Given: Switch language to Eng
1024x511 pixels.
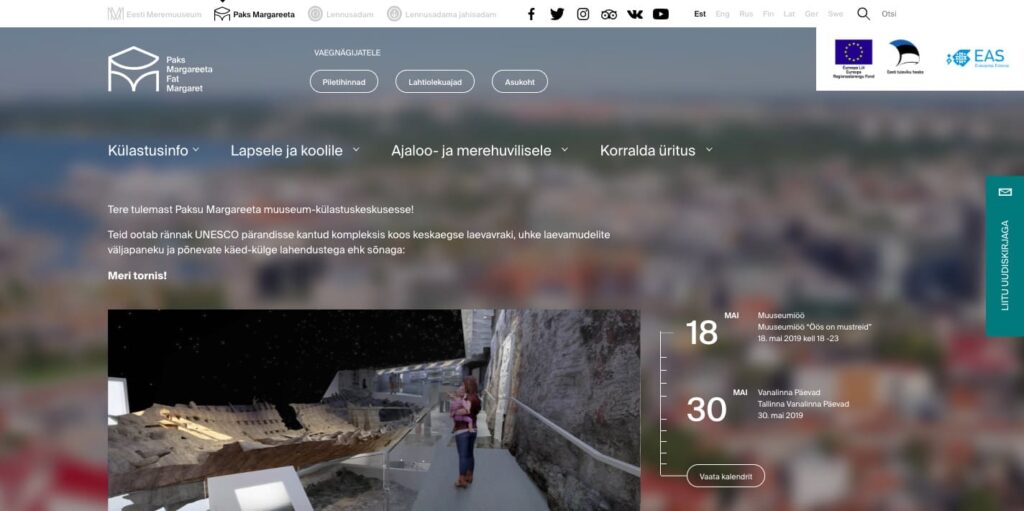Looking at the screenshot, I should [723, 14].
